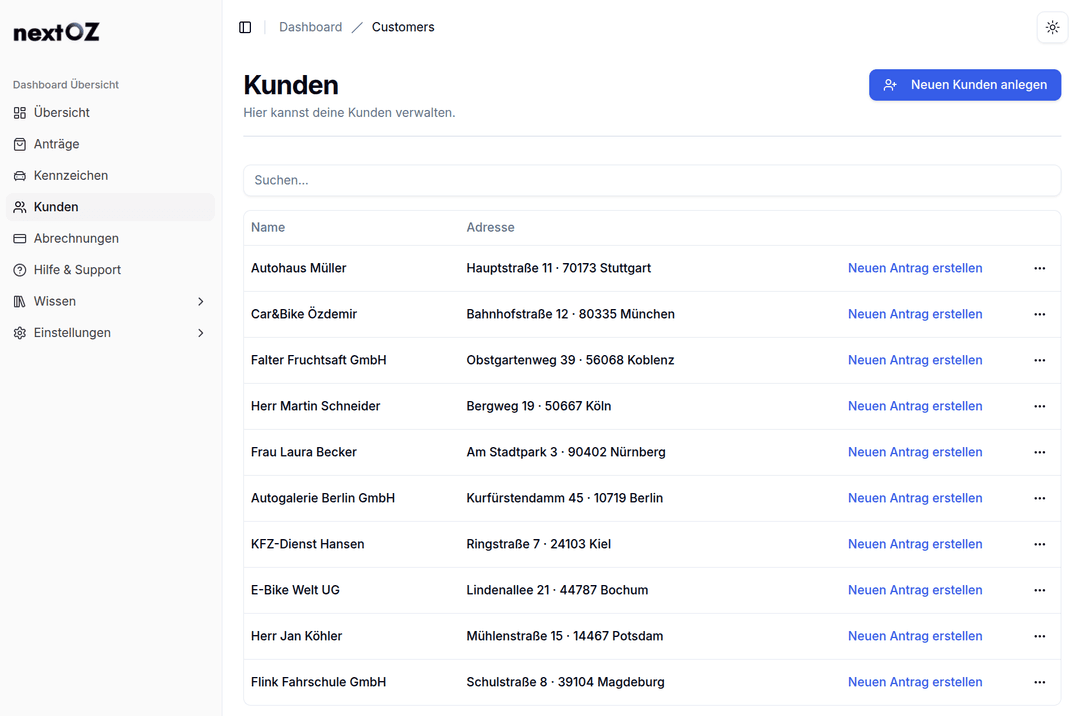Select the Abrechnungen billing card icon
Image resolution: width=1080 pixels, height=716 pixels.
pyautogui.click(x=20, y=238)
